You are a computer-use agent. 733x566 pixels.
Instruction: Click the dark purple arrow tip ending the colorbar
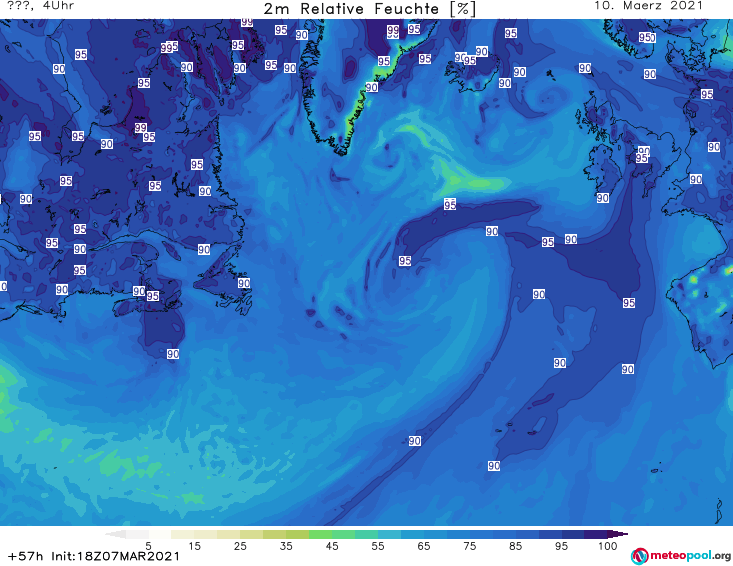[x=618, y=534]
